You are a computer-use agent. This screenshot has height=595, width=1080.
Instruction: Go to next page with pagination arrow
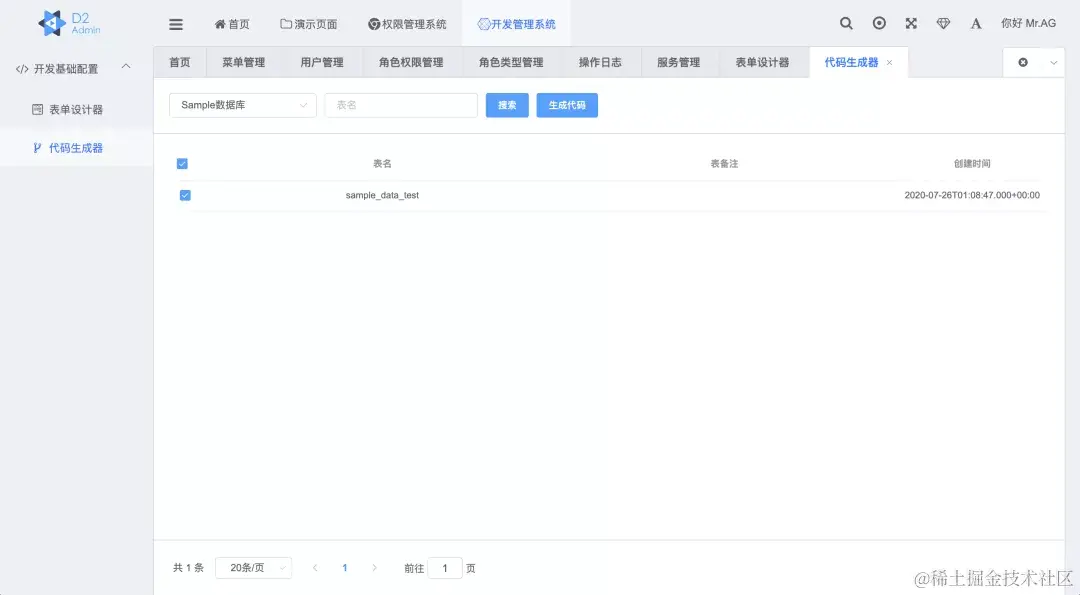(x=375, y=567)
